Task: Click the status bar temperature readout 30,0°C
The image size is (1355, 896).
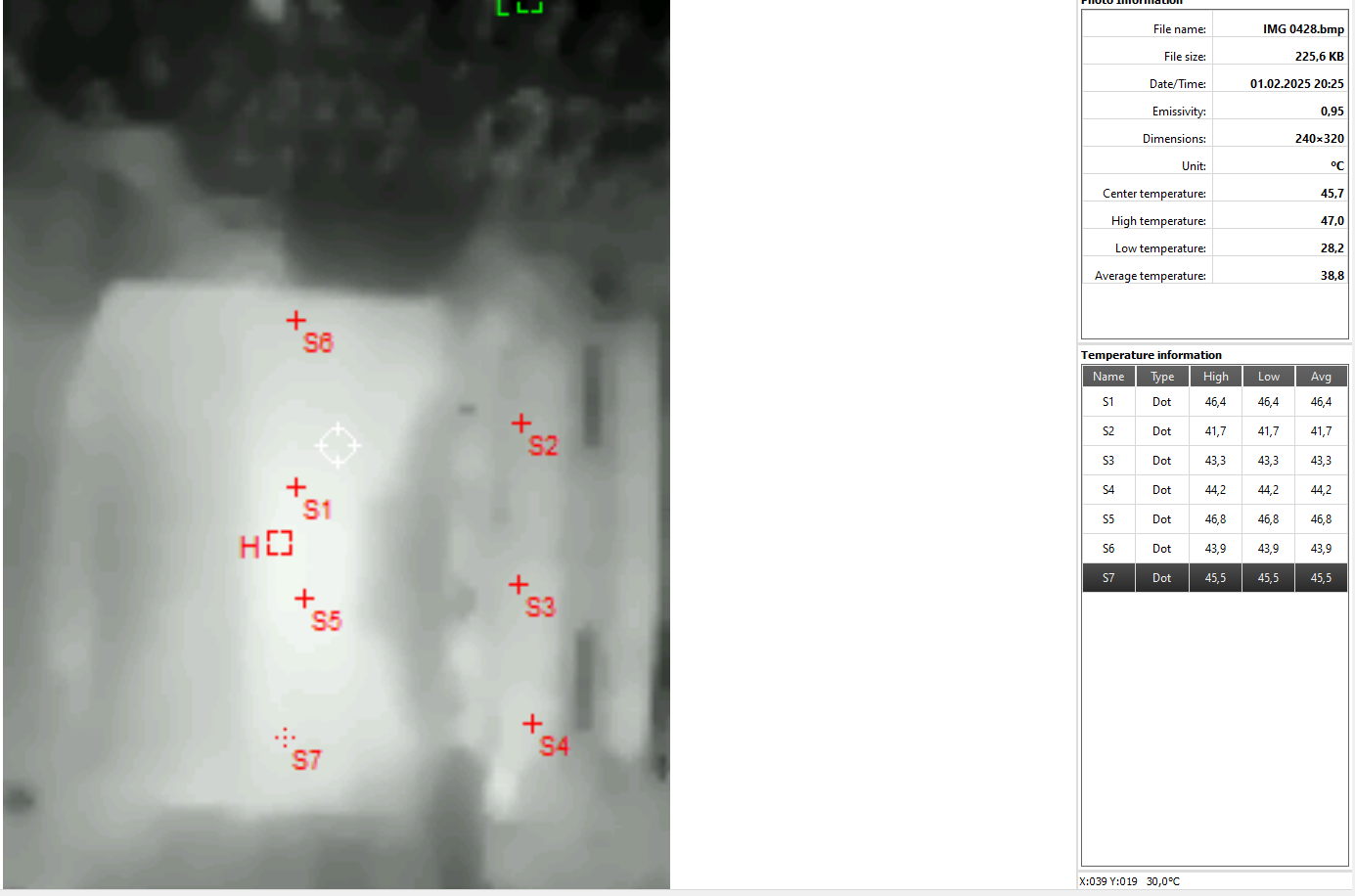Action: (x=1163, y=881)
